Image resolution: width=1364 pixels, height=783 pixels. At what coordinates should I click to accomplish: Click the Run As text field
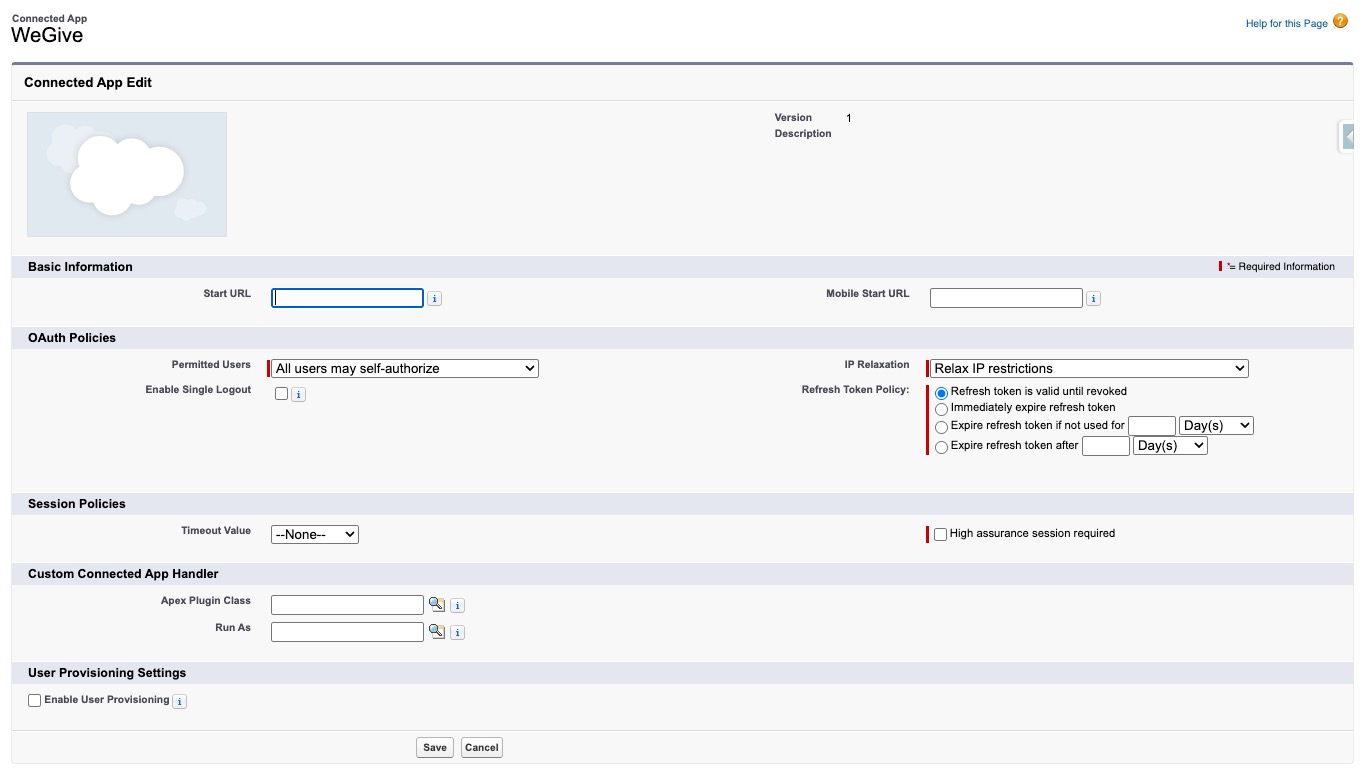pyautogui.click(x=348, y=632)
